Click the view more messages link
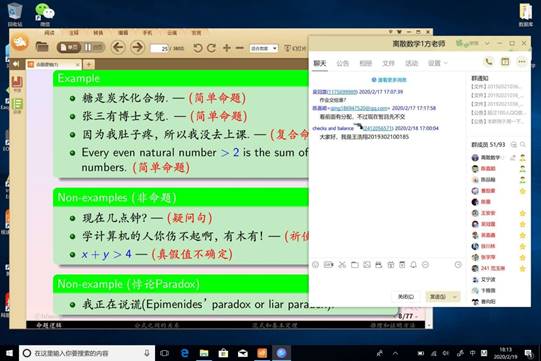Image resolution: width=541 pixels, height=361 pixels. (389, 80)
